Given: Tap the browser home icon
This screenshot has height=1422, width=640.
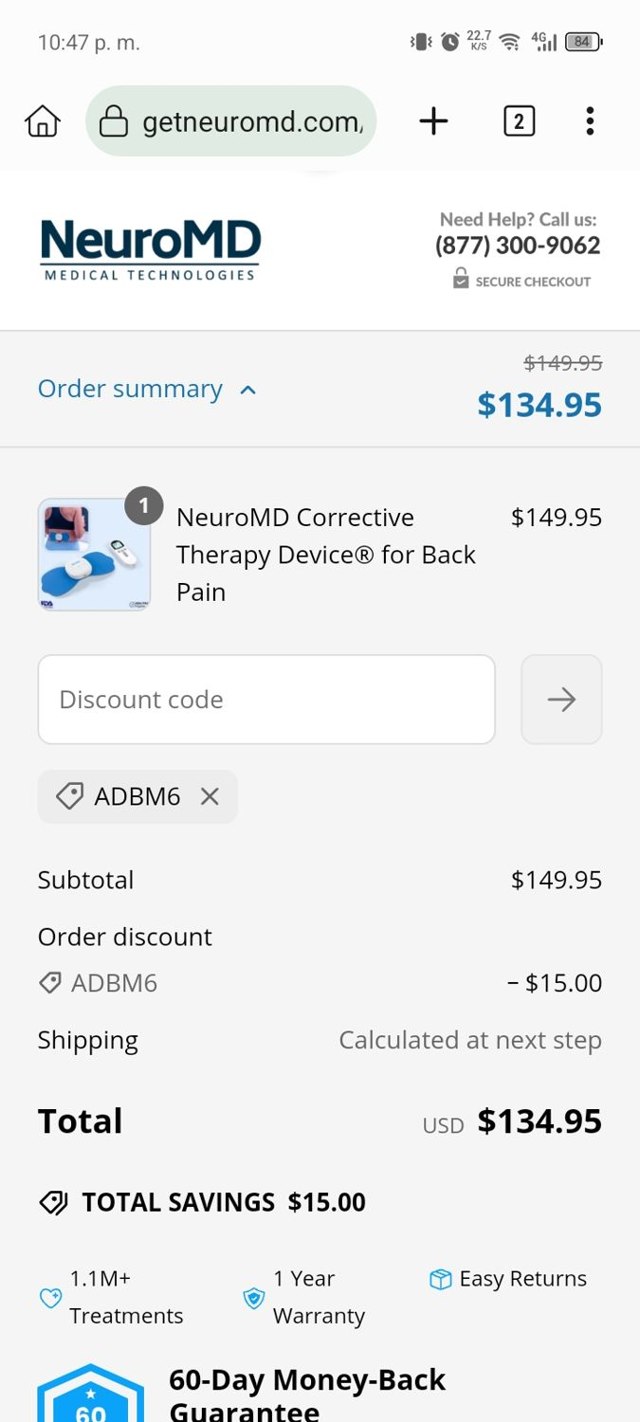Looking at the screenshot, I should point(42,122).
